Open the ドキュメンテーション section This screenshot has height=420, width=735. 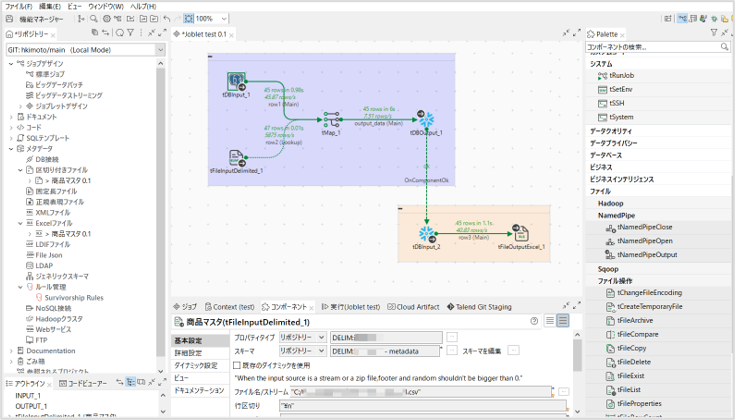[197, 390]
